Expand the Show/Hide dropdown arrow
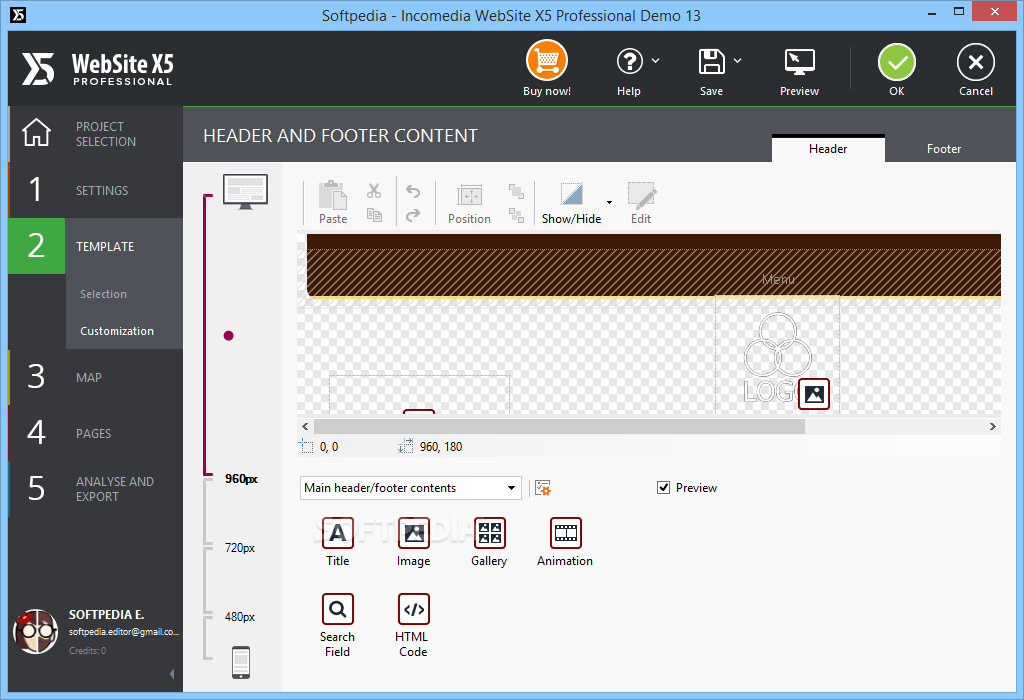Screen dimensions: 1024x700 click(x=609, y=202)
